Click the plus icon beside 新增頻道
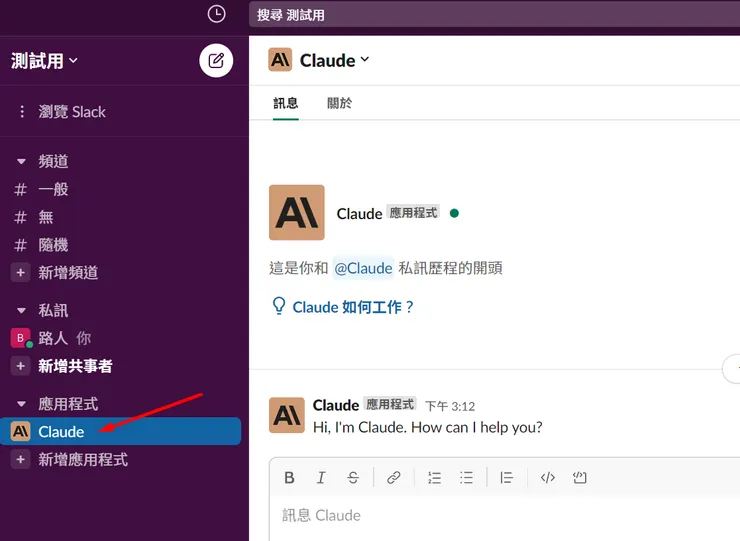Image resolution: width=740 pixels, height=541 pixels. 20,272
